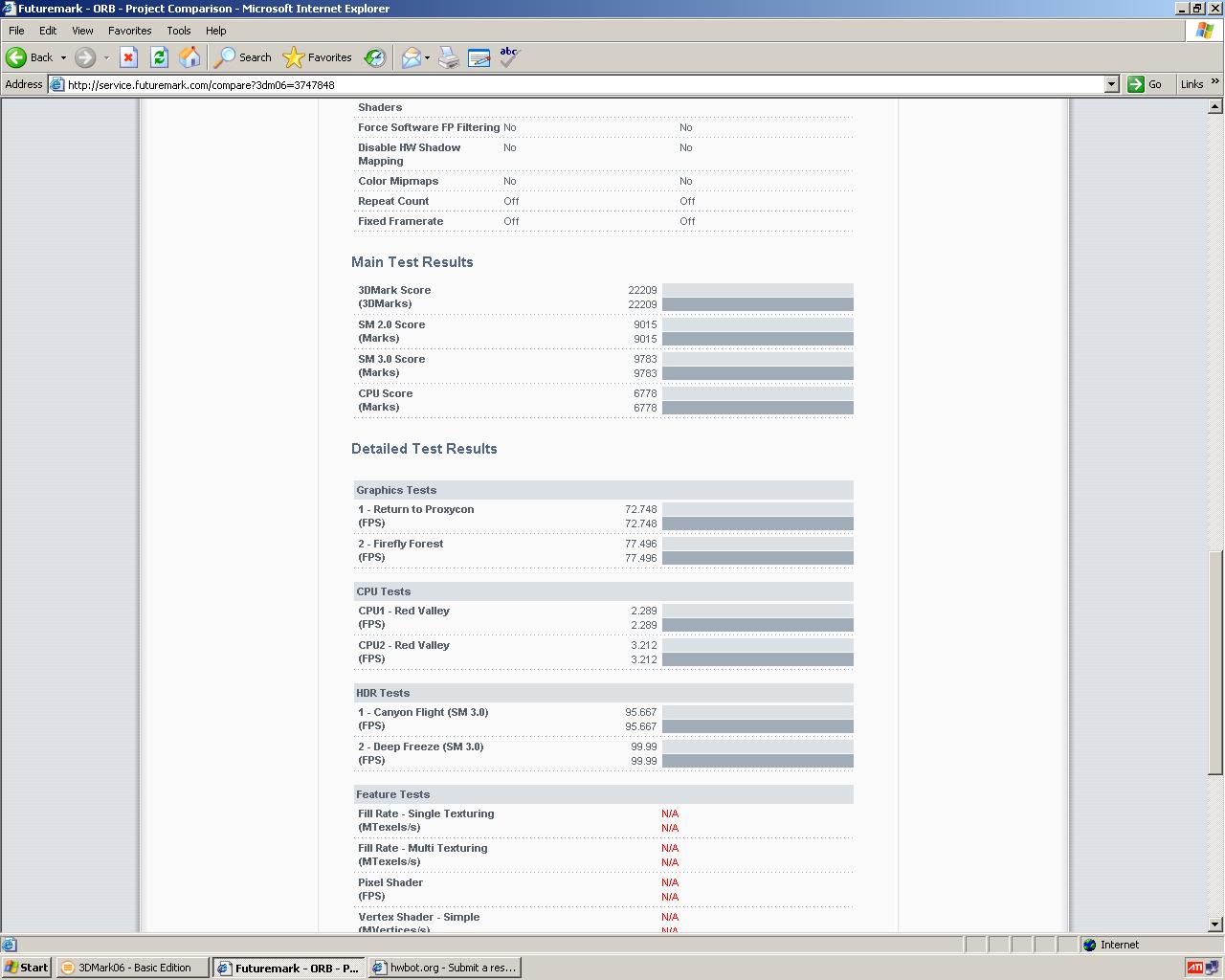The width and height of the screenshot is (1225, 980).
Task: Click the SM 3.0 Score label
Action: pyautogui.click(x=391, y=359)
